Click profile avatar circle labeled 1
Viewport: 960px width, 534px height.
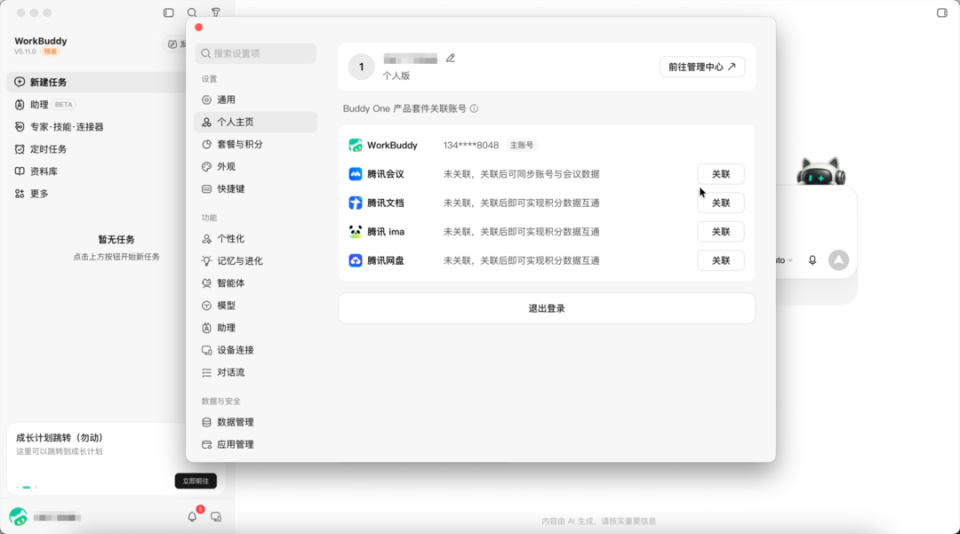point(361,67)
